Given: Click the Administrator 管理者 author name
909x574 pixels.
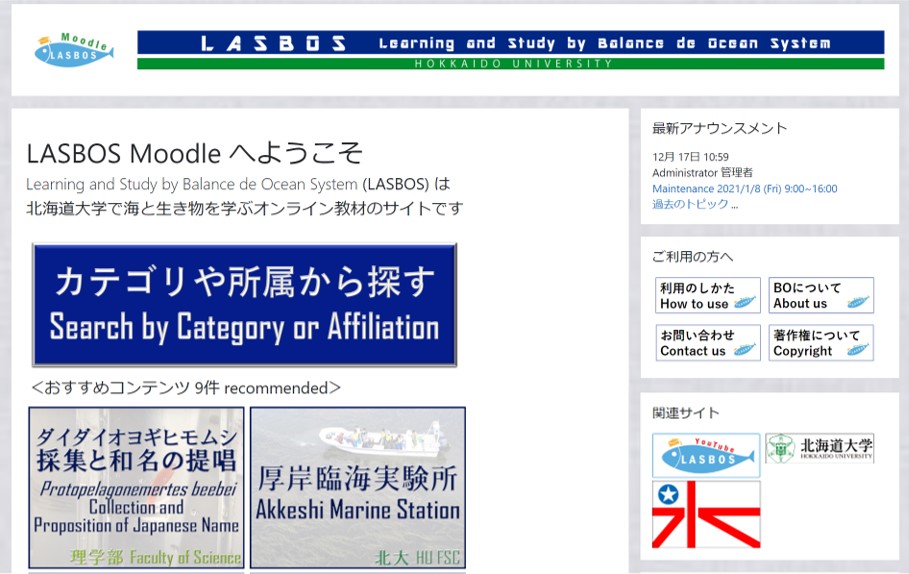Looking at the screenshot, I should point(702,172).
